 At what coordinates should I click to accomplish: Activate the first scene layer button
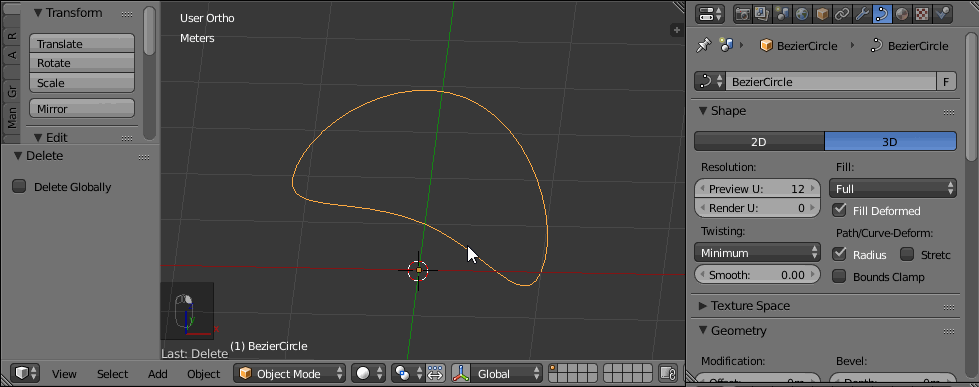tap(554, 369)
